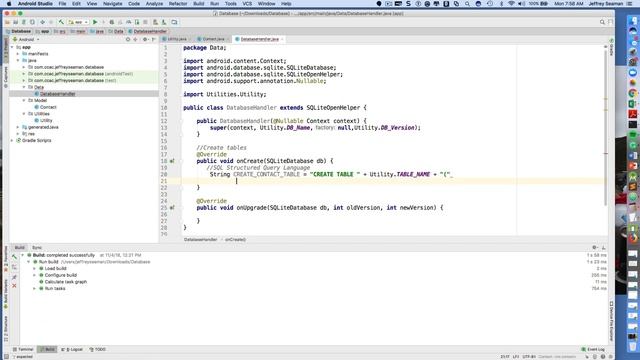Select the Utility class in tree

[x=46, y=120]
